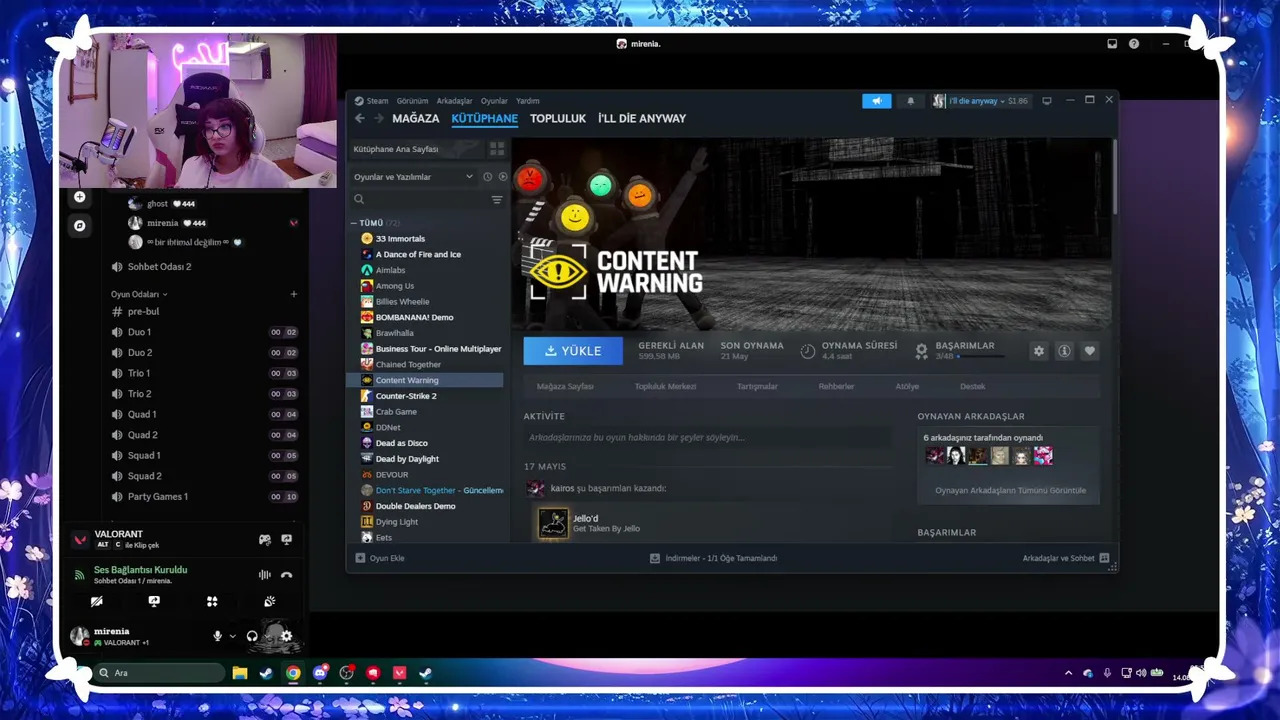
Task: Show hidden system tray icons chevron
Action: click(1068, 673)
